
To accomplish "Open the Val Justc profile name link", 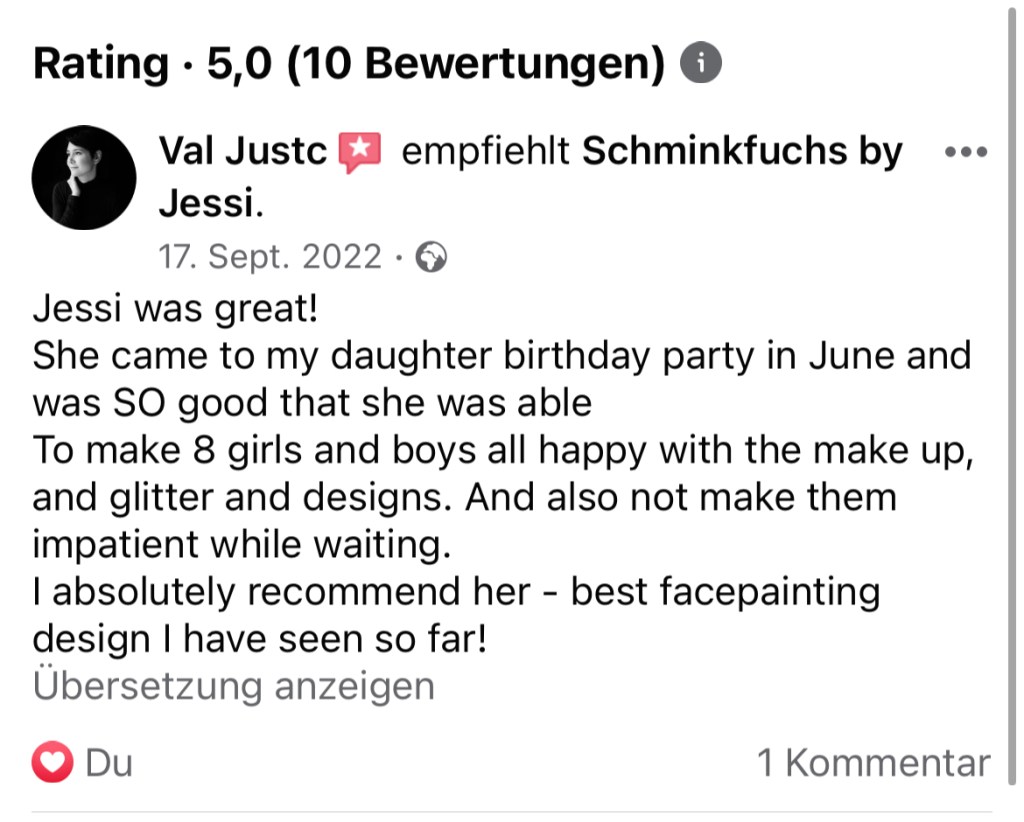I will (243, 152).
